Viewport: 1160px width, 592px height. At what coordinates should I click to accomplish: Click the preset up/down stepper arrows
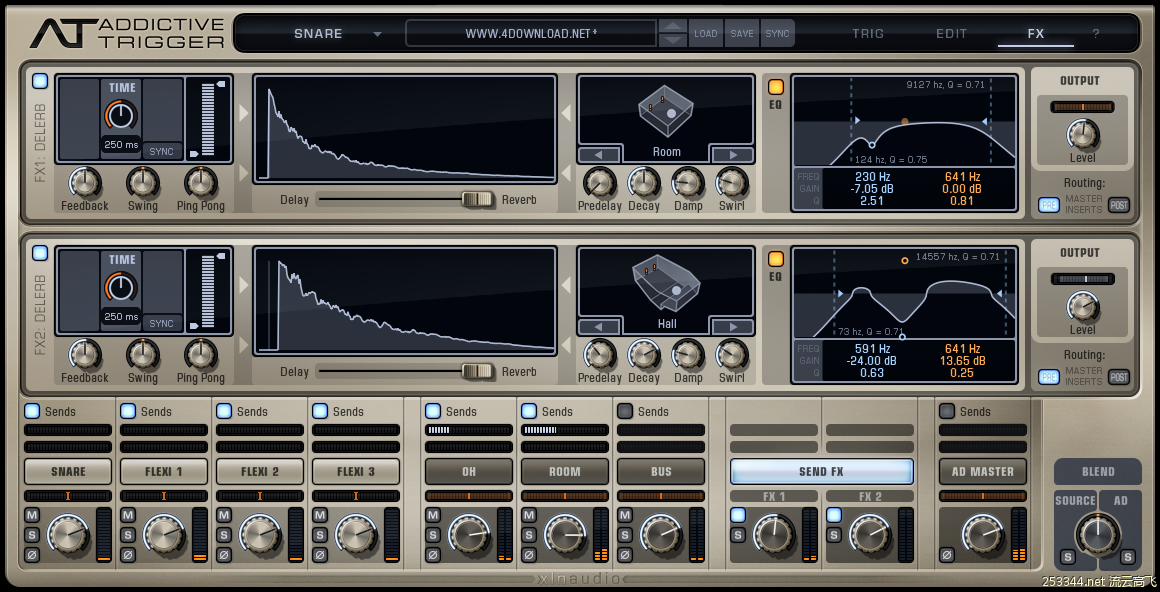(x=672, y=33)
